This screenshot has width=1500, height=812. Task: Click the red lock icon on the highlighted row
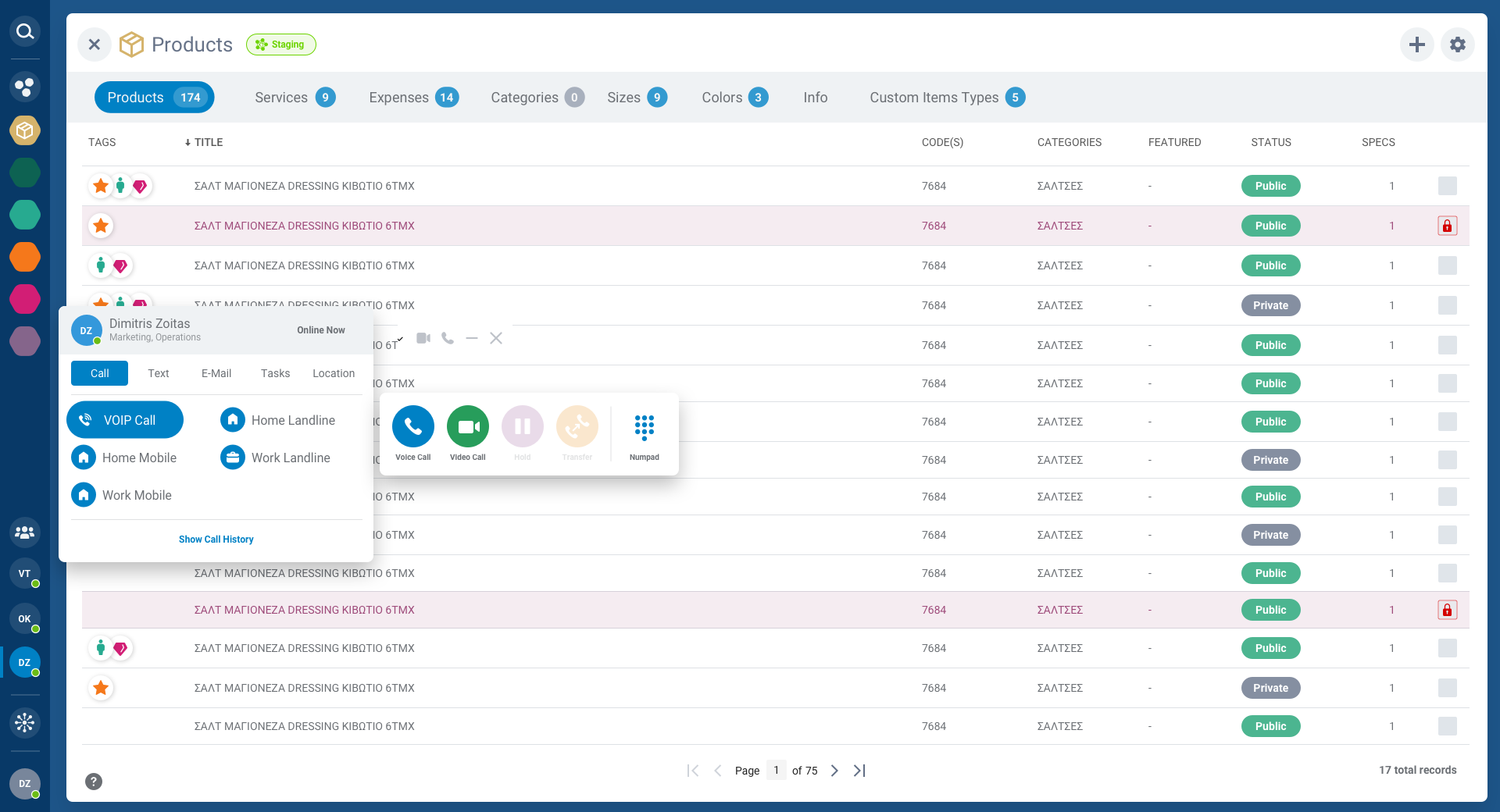[x=1448, y=226]
